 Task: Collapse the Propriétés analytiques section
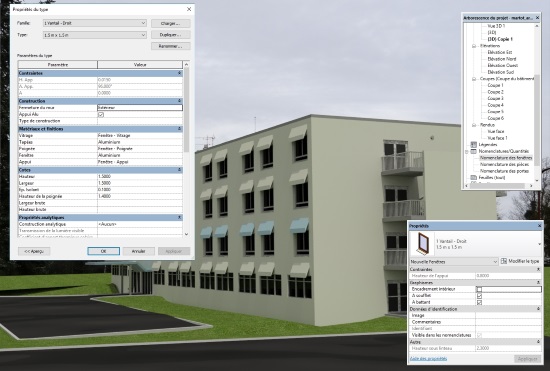point(179,217)
